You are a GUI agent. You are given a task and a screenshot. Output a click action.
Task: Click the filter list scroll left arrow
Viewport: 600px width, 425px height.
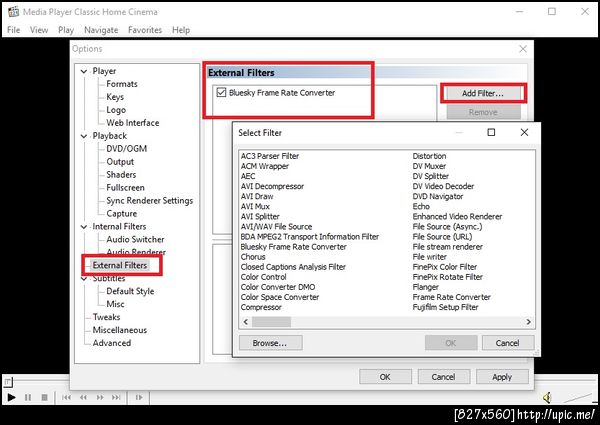(x=246, y=322)
